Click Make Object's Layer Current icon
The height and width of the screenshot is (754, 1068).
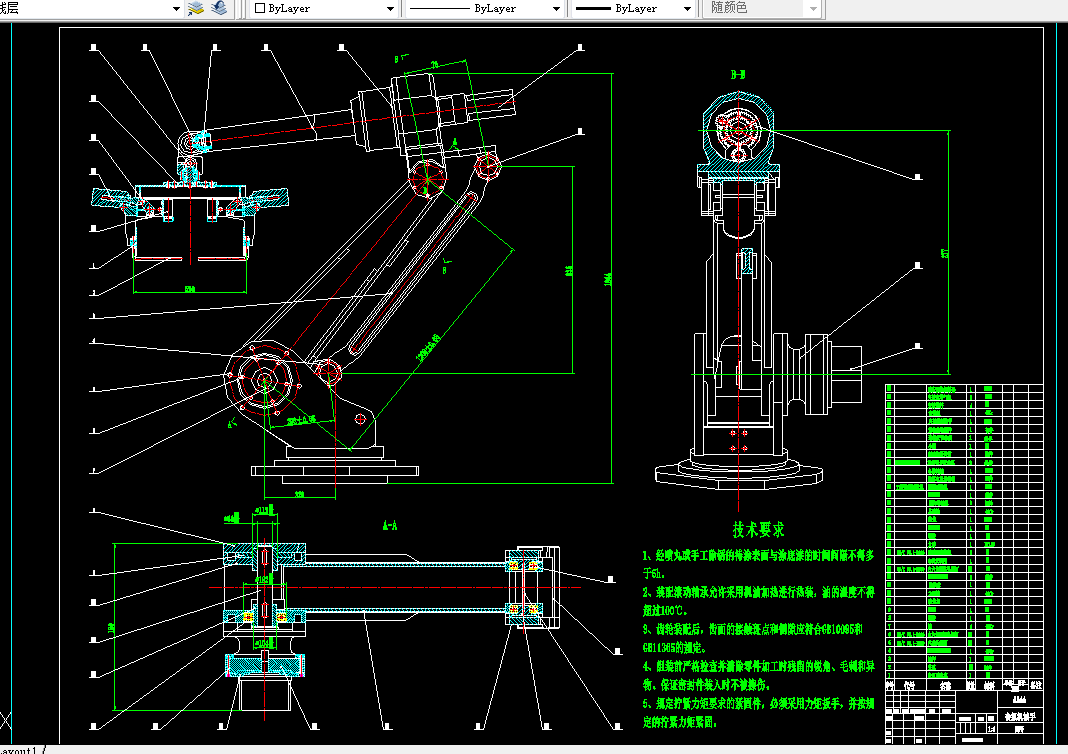(x=196, y=8)
